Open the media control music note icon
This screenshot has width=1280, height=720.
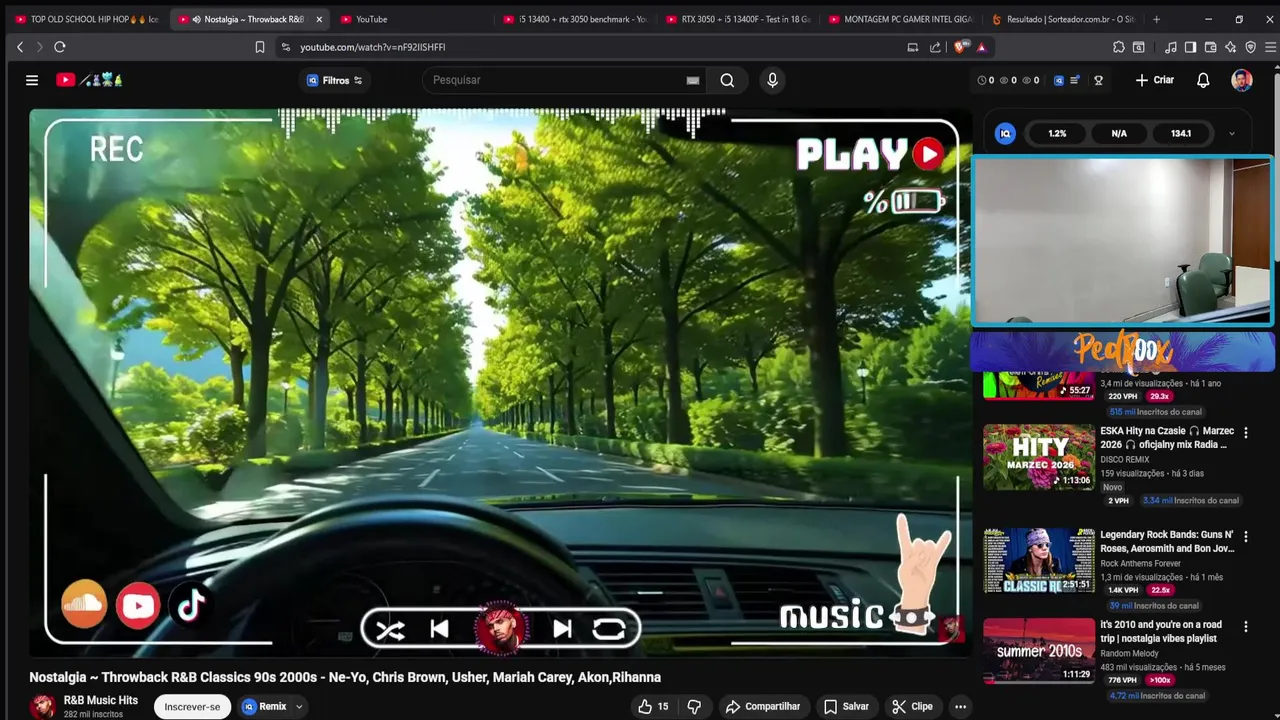[x=1170, y=47]
